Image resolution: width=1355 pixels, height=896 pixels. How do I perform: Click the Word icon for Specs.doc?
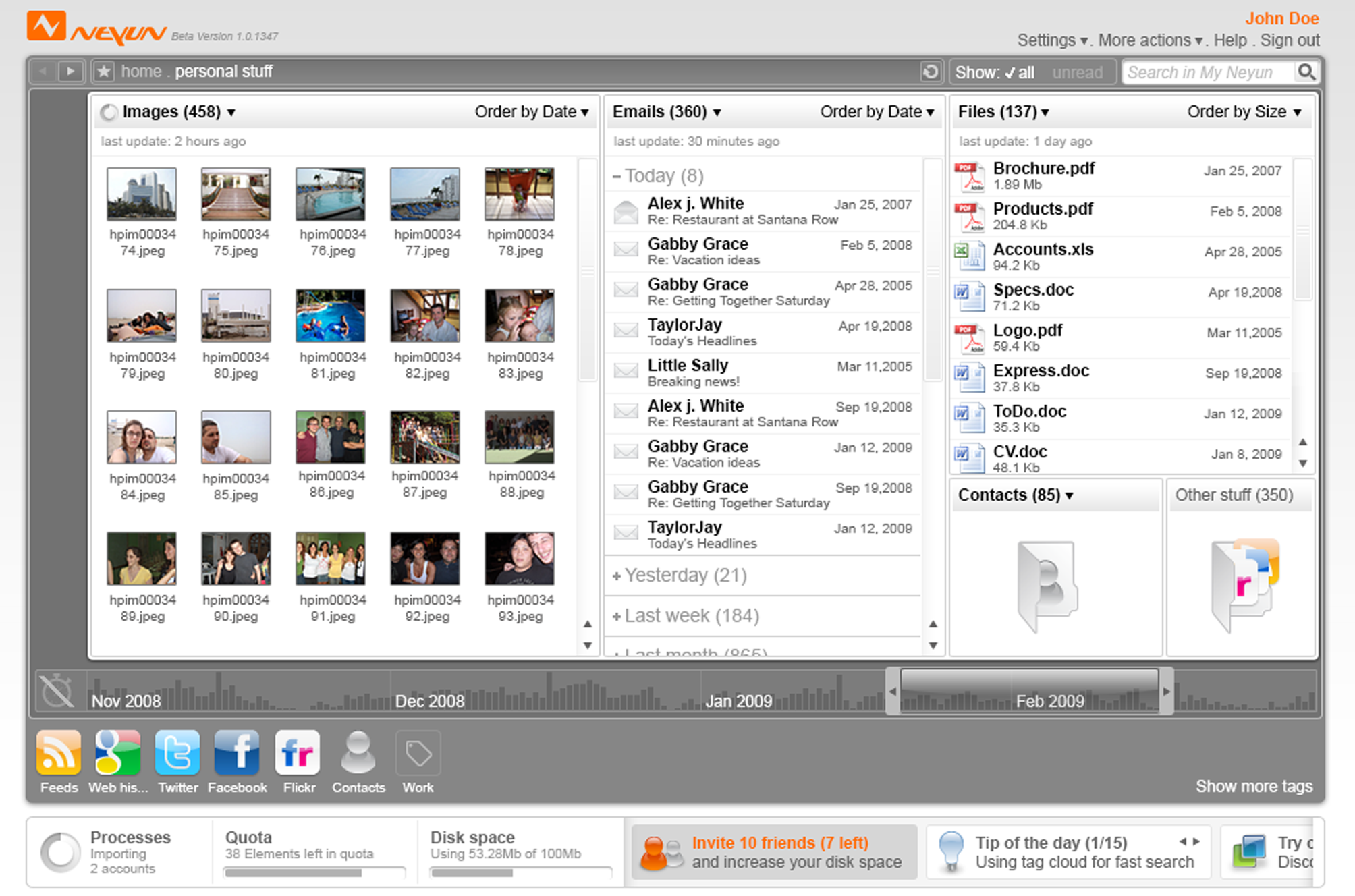[970, 298]
